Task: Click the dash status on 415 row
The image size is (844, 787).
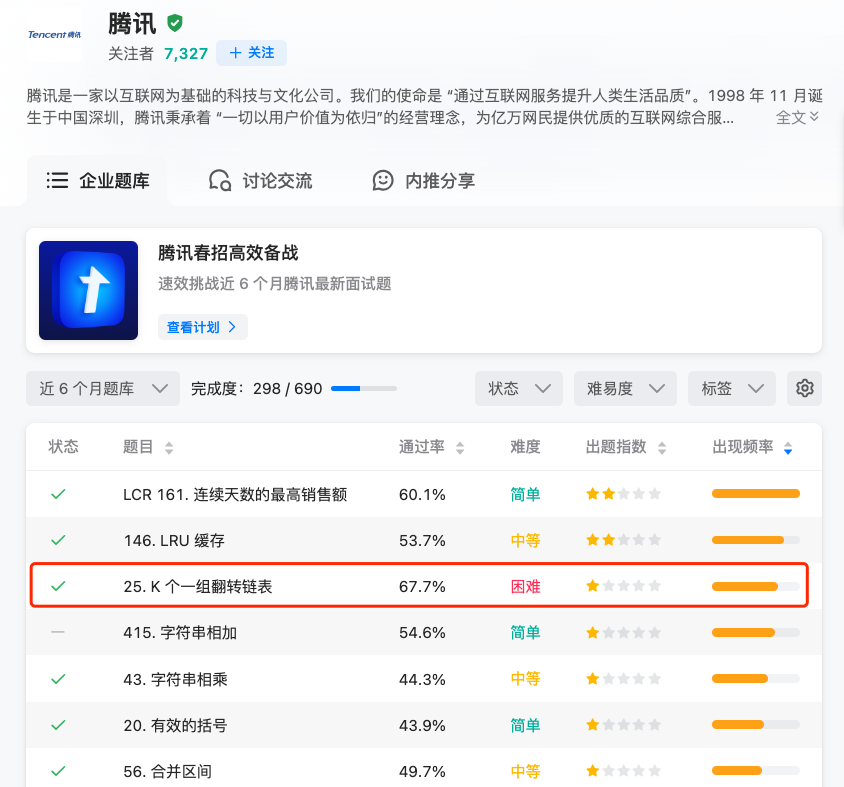Action: click(58, 632)
